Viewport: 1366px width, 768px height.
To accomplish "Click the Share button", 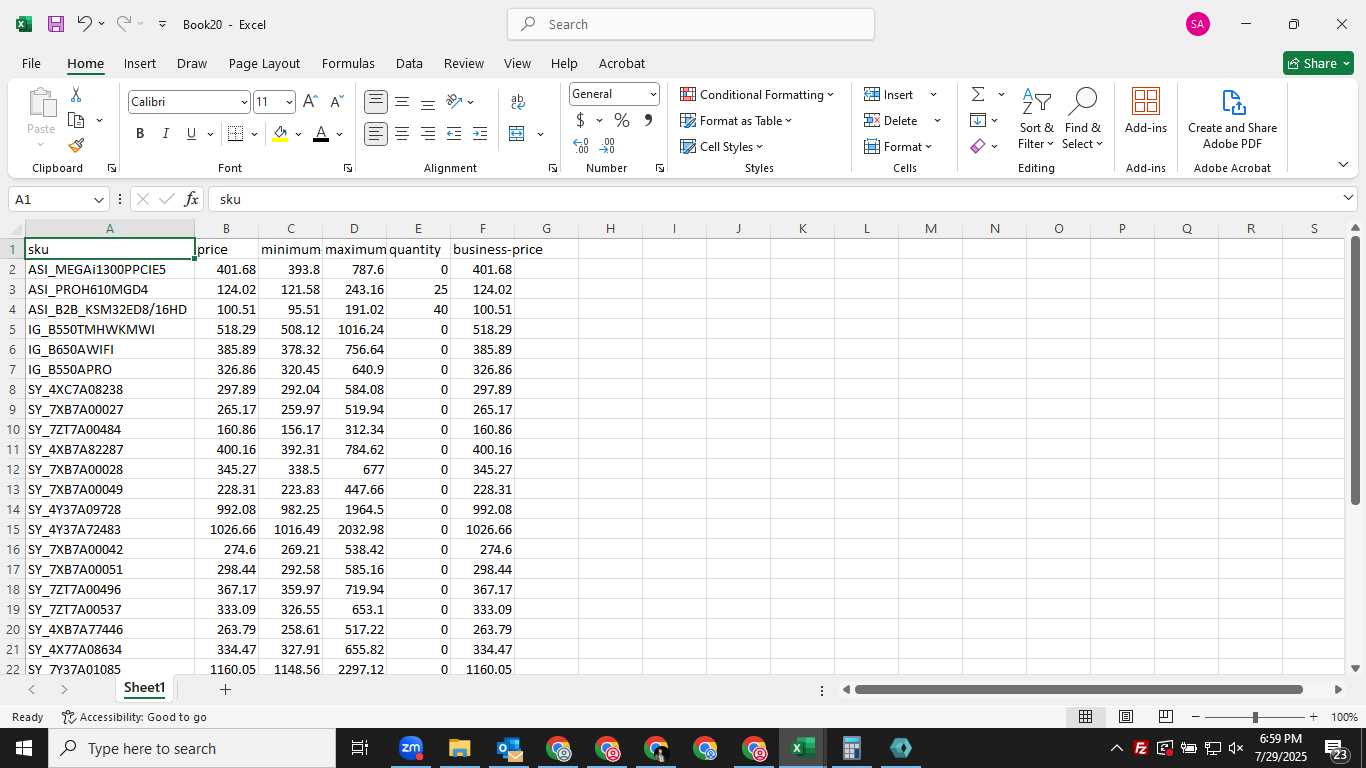I will (x=1318, y=63).
